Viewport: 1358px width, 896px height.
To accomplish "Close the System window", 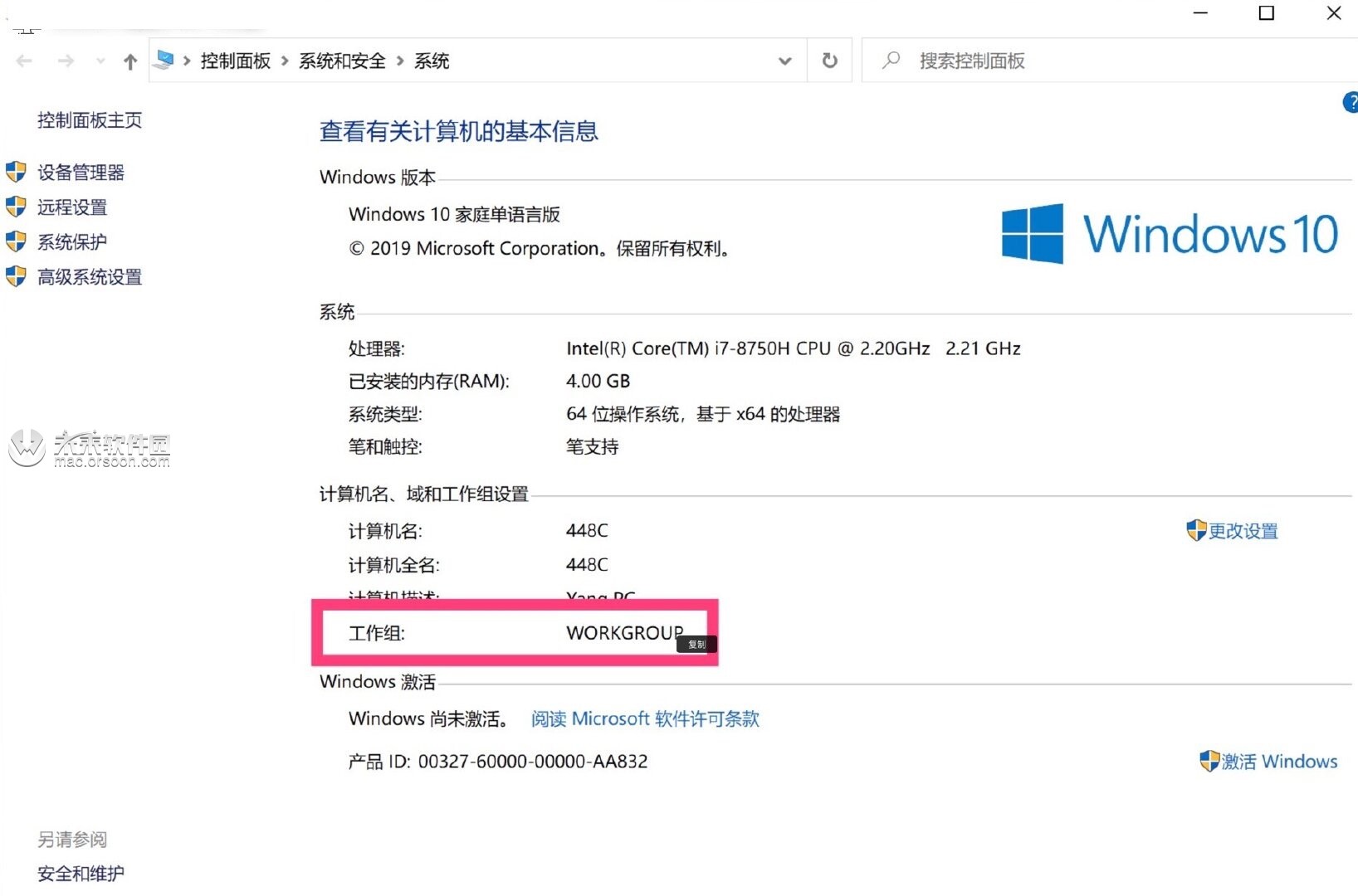I will coord(1333,13).
